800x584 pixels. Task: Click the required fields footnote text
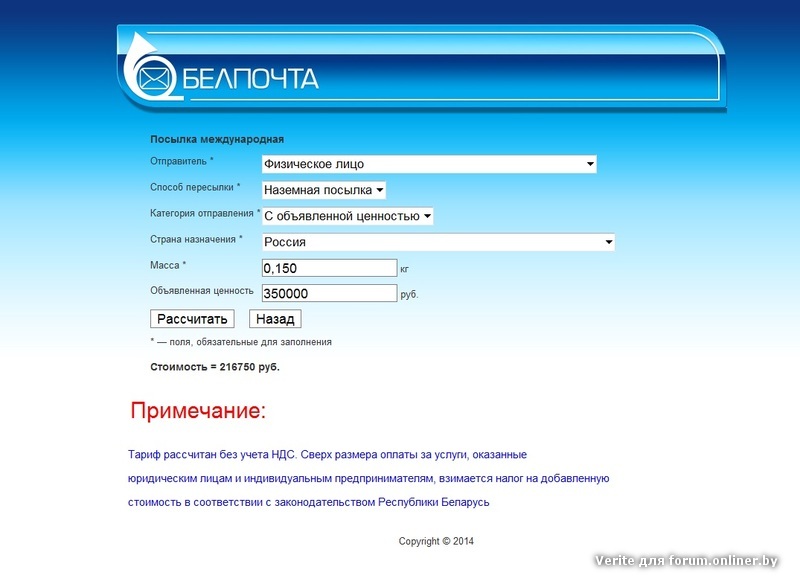tap(241, 342)
